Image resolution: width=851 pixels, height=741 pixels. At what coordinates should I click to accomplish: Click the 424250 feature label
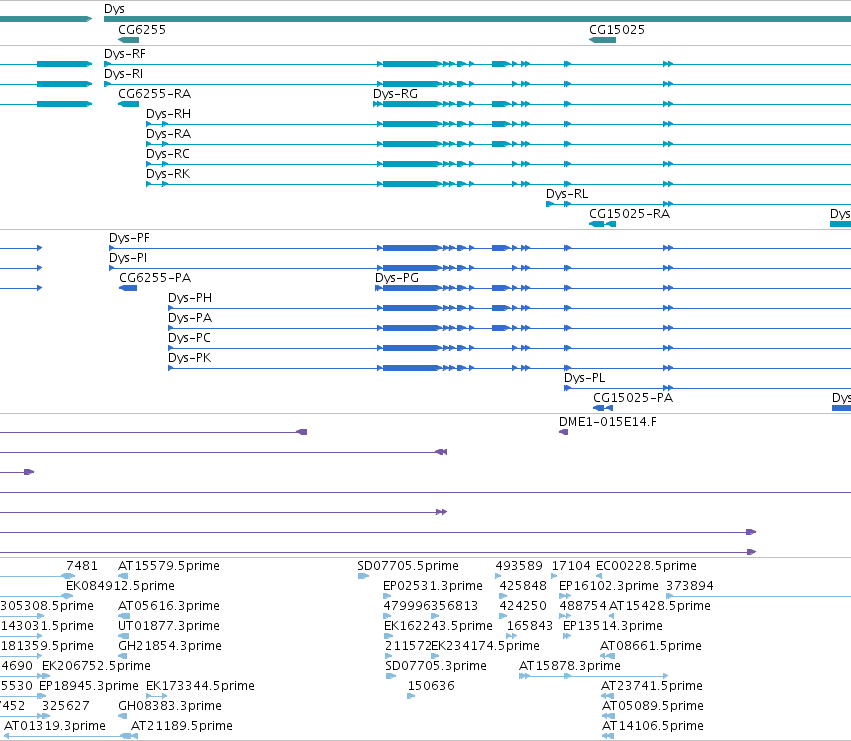pos(523,606)
